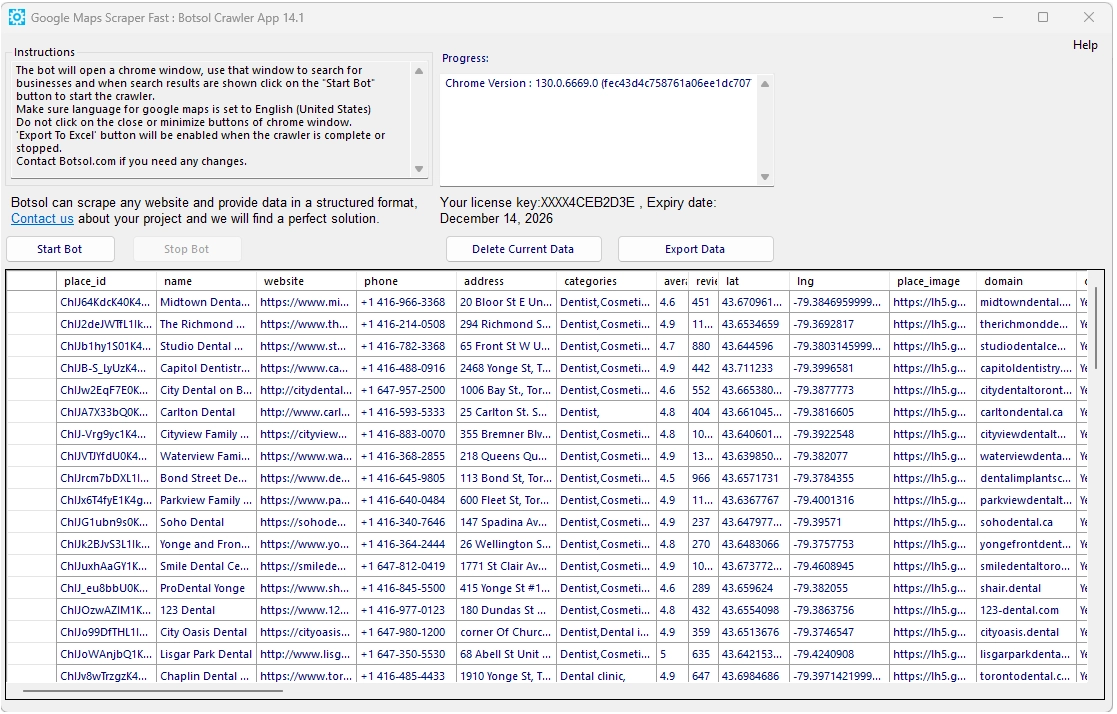Click the Progress box scroll down arrow

tap(765, 177)
